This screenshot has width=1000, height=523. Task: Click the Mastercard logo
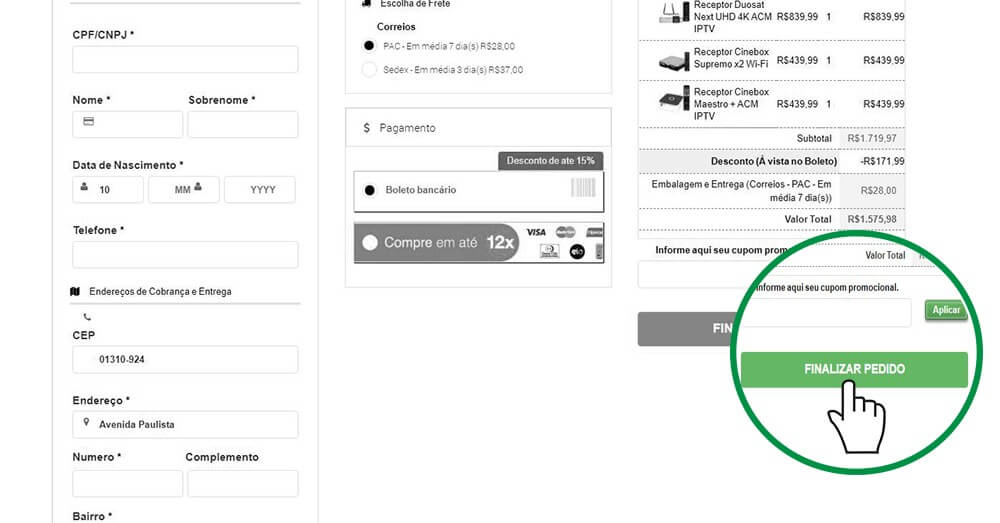pyautogui.click(x=565, y=232)
